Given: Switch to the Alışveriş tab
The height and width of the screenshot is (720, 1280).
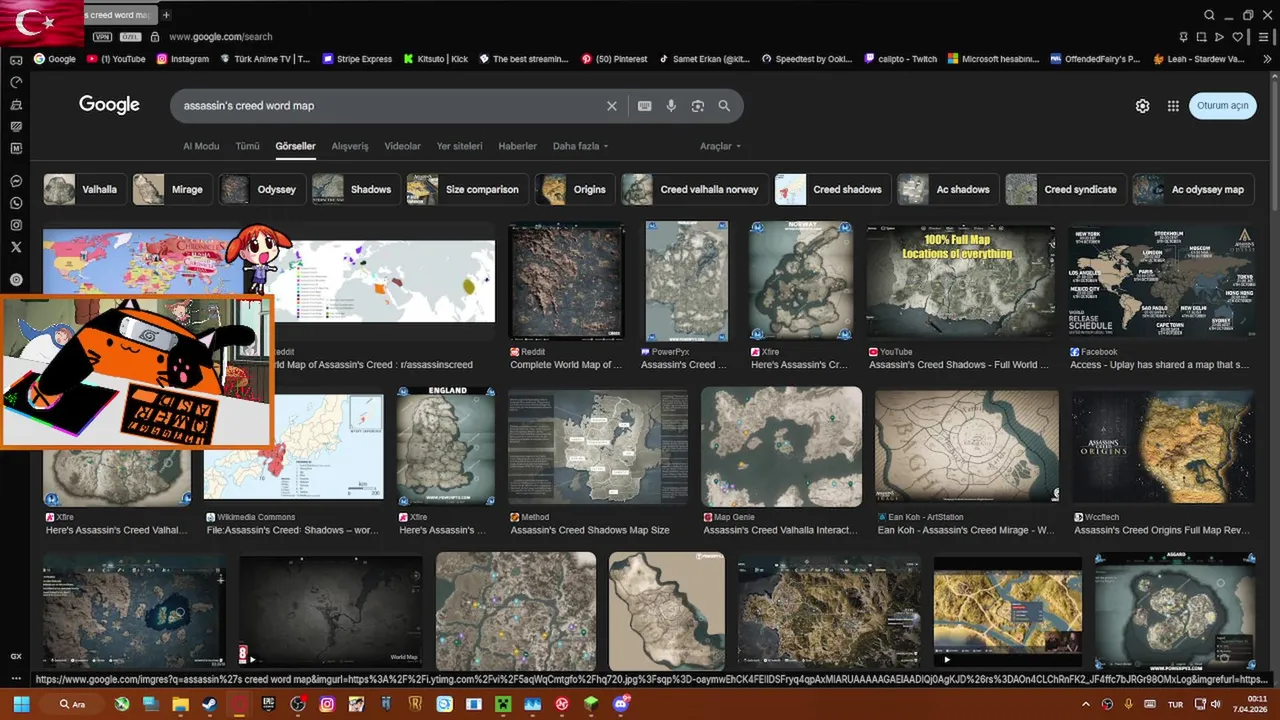Looking at the screenshot, I should pos(350,146).
